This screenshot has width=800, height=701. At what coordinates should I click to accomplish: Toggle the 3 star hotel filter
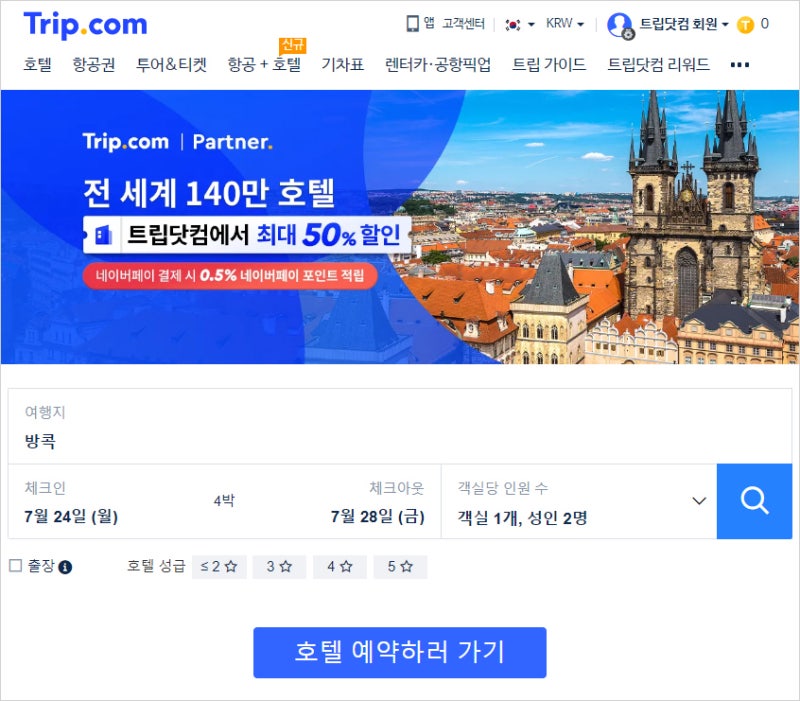point(279,567)
